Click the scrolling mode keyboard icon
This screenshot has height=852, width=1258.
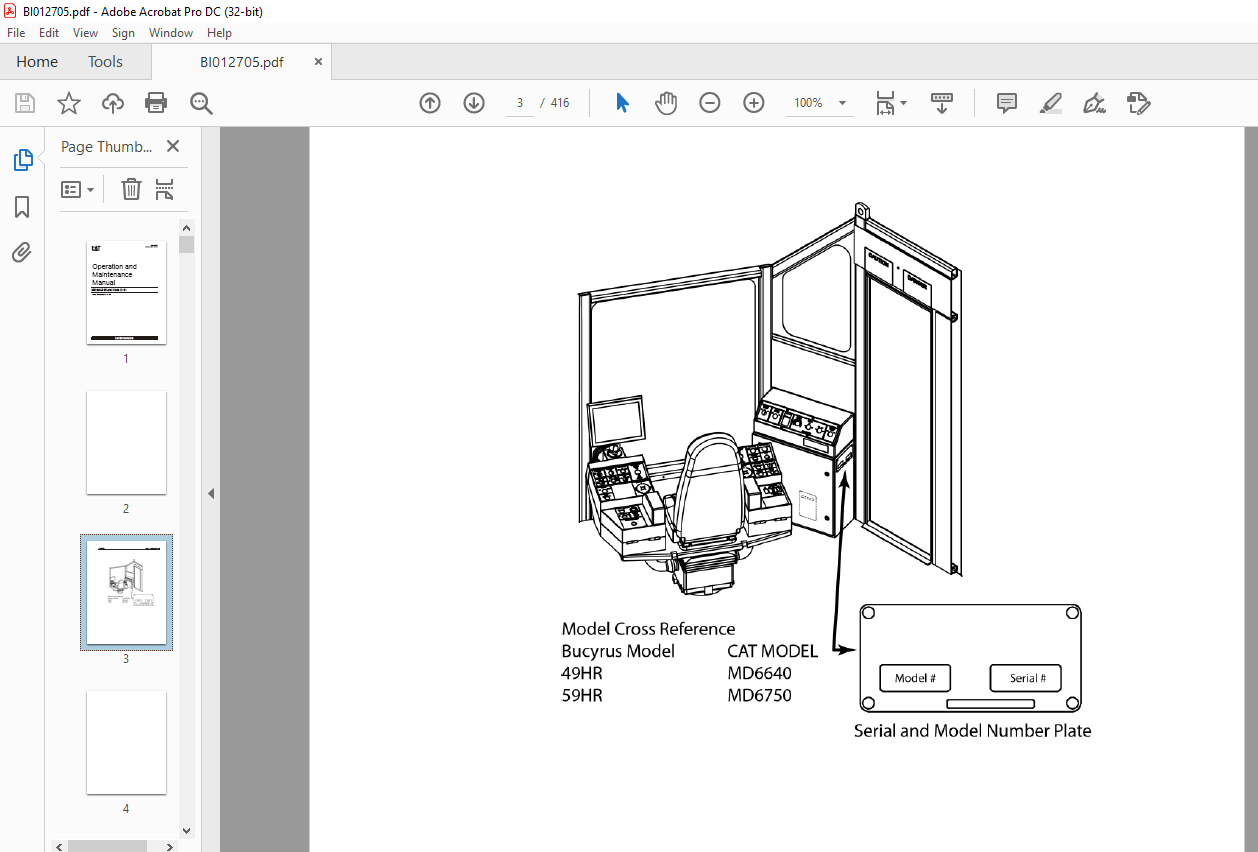pyautogui.click(x=942, y=103)
